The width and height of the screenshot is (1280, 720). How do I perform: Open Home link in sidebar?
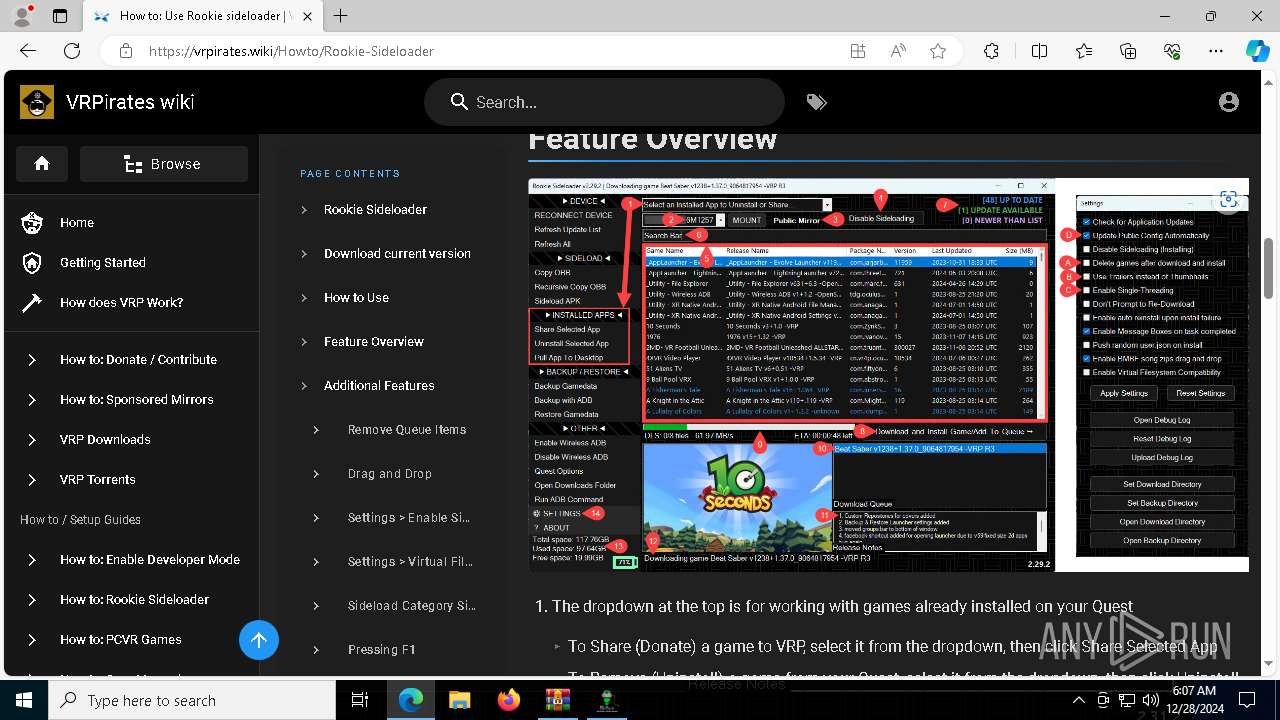coord(77,222)
